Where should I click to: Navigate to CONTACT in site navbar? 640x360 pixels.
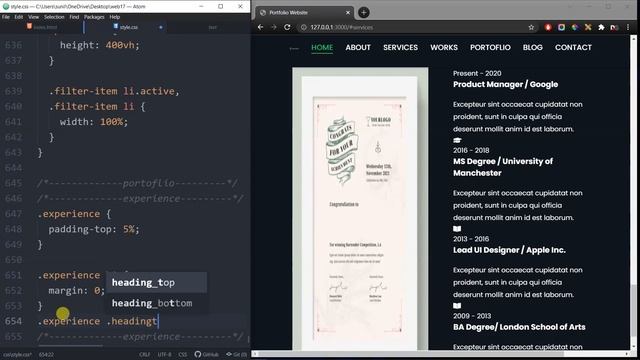coord(573,47)
